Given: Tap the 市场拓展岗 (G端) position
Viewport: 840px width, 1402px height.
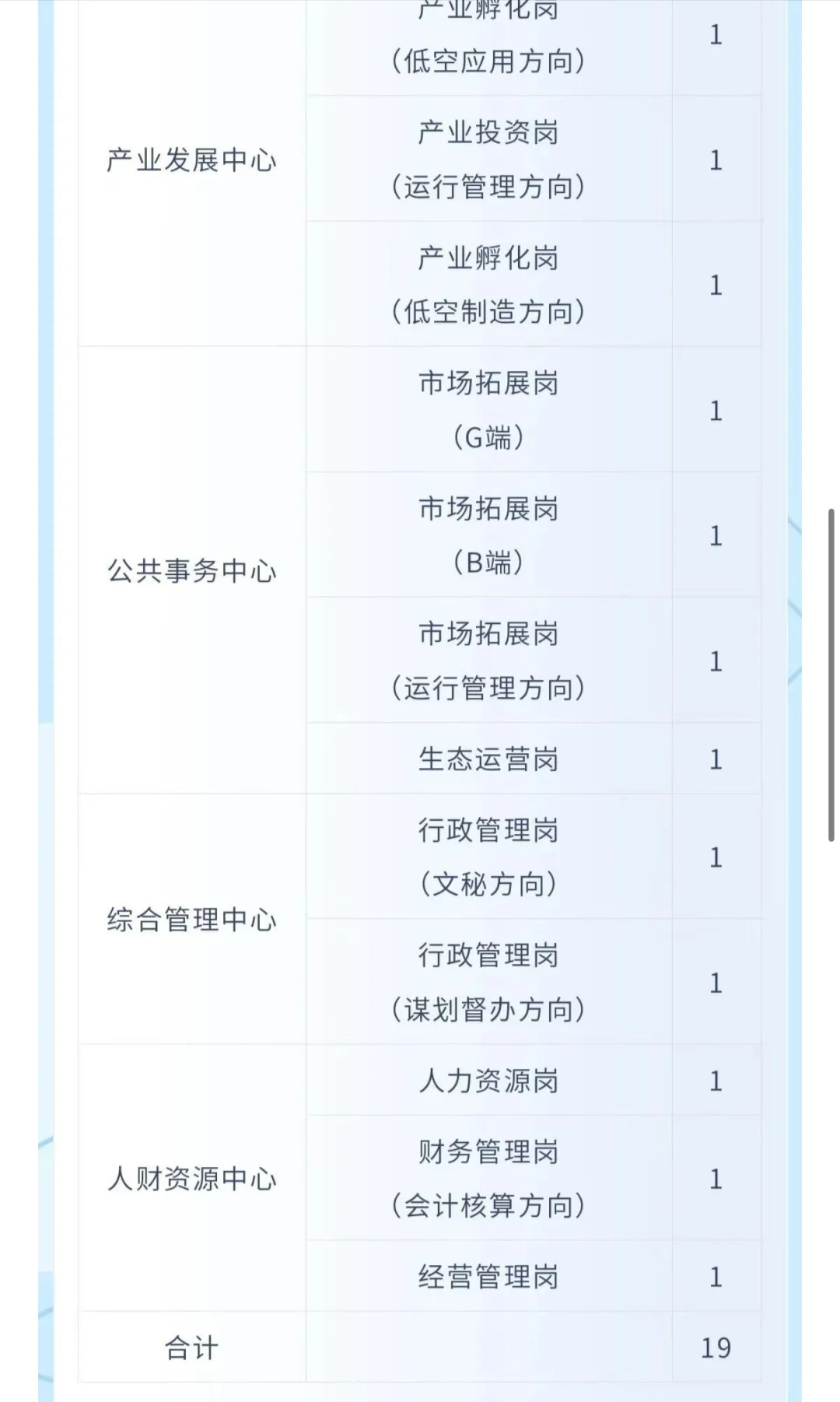Looking at the screenshot, I should pyautogui.click(x=489, y=410).
